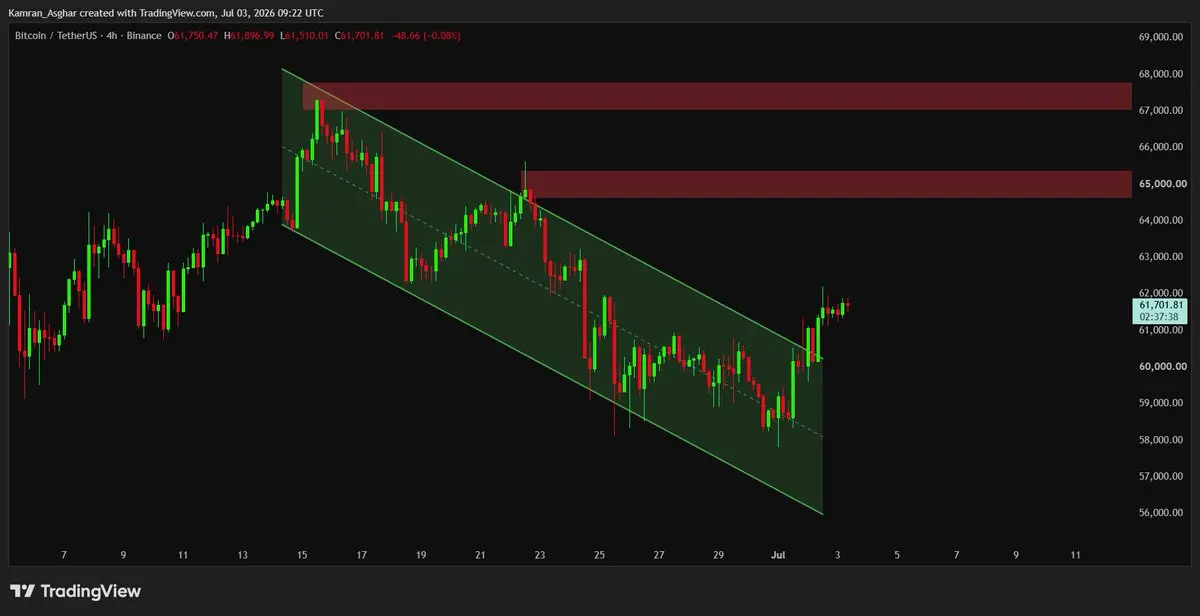Click the 63,000.00 price axis label
Screen dimensions: 1200x616
[1162, 257]
